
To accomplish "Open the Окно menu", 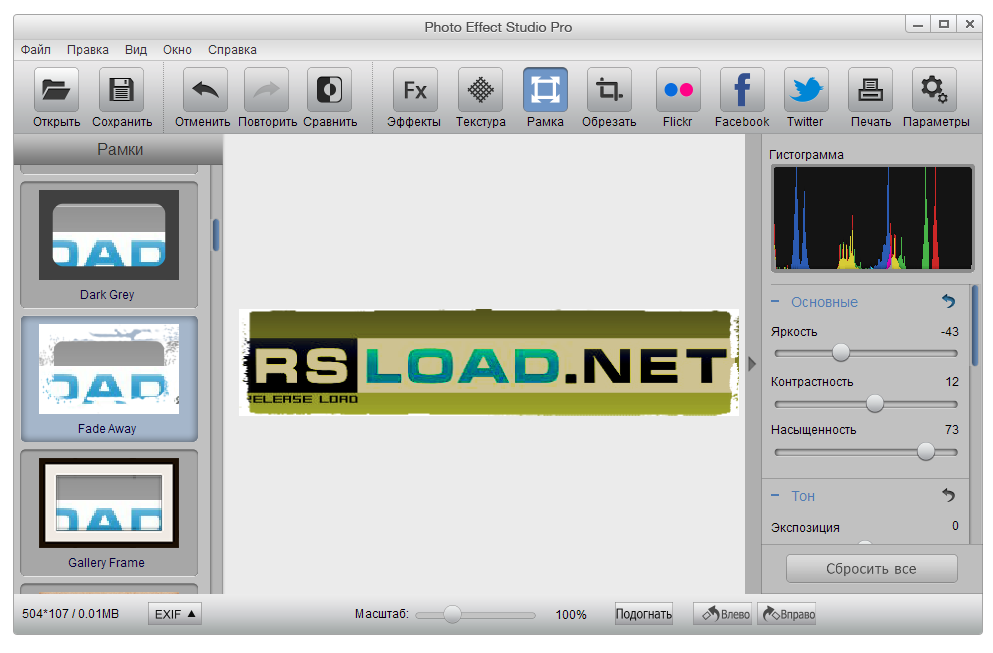I will tap(177, 49).
